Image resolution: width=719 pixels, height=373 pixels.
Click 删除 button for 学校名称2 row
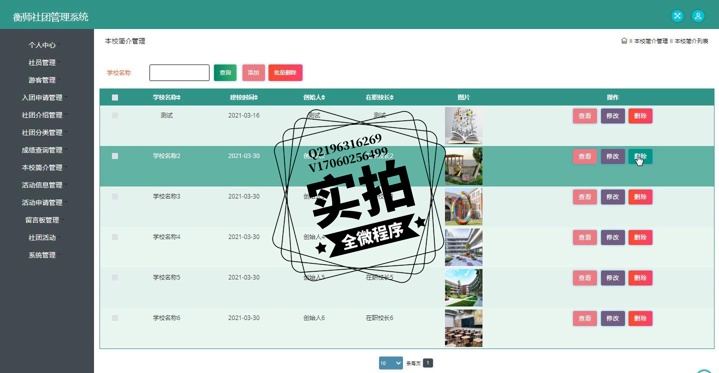pos(640,156)
